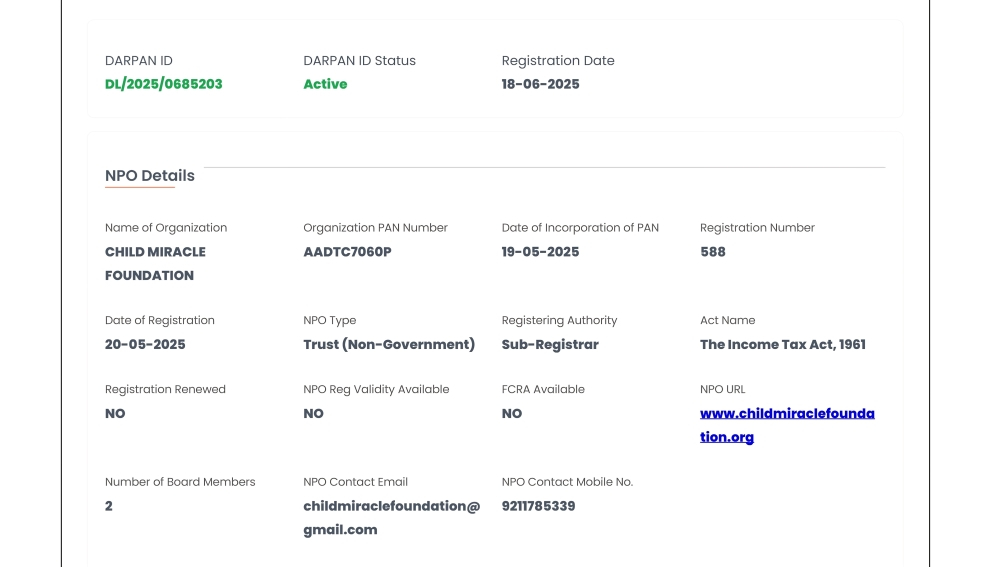Screen dimensions: 991x567
Task: Click the NO value under FCRA Available
Action: (x=512, y=413)
